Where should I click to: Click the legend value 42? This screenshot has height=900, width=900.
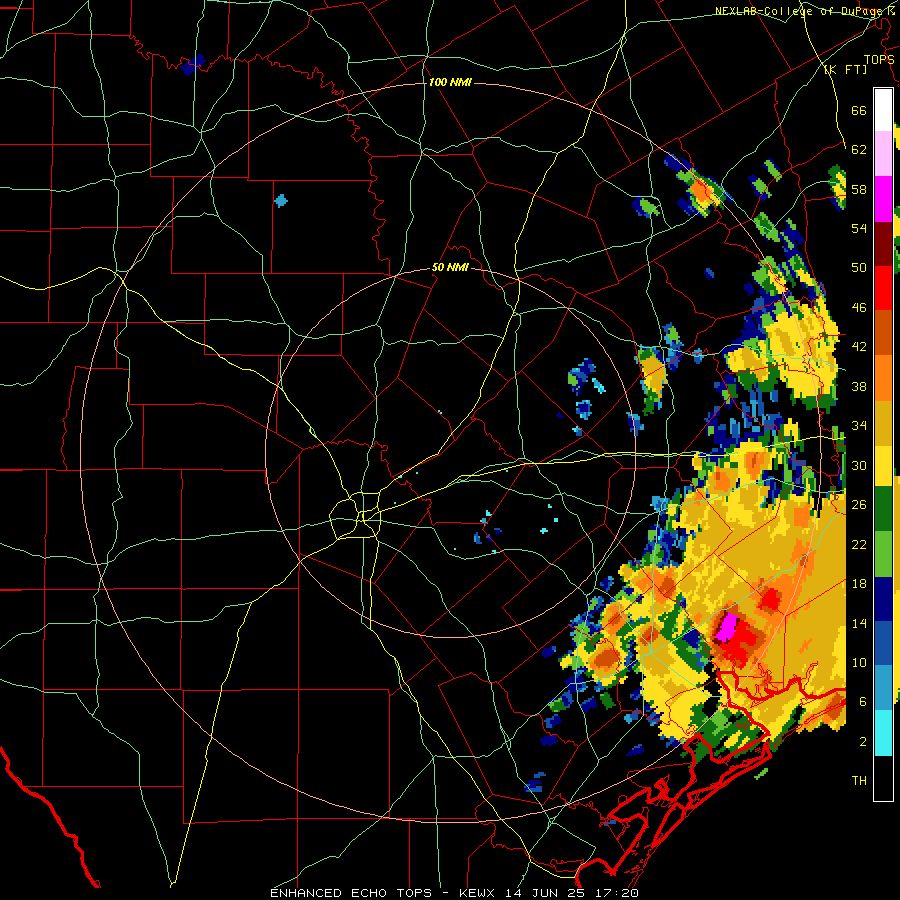(859, 347)
